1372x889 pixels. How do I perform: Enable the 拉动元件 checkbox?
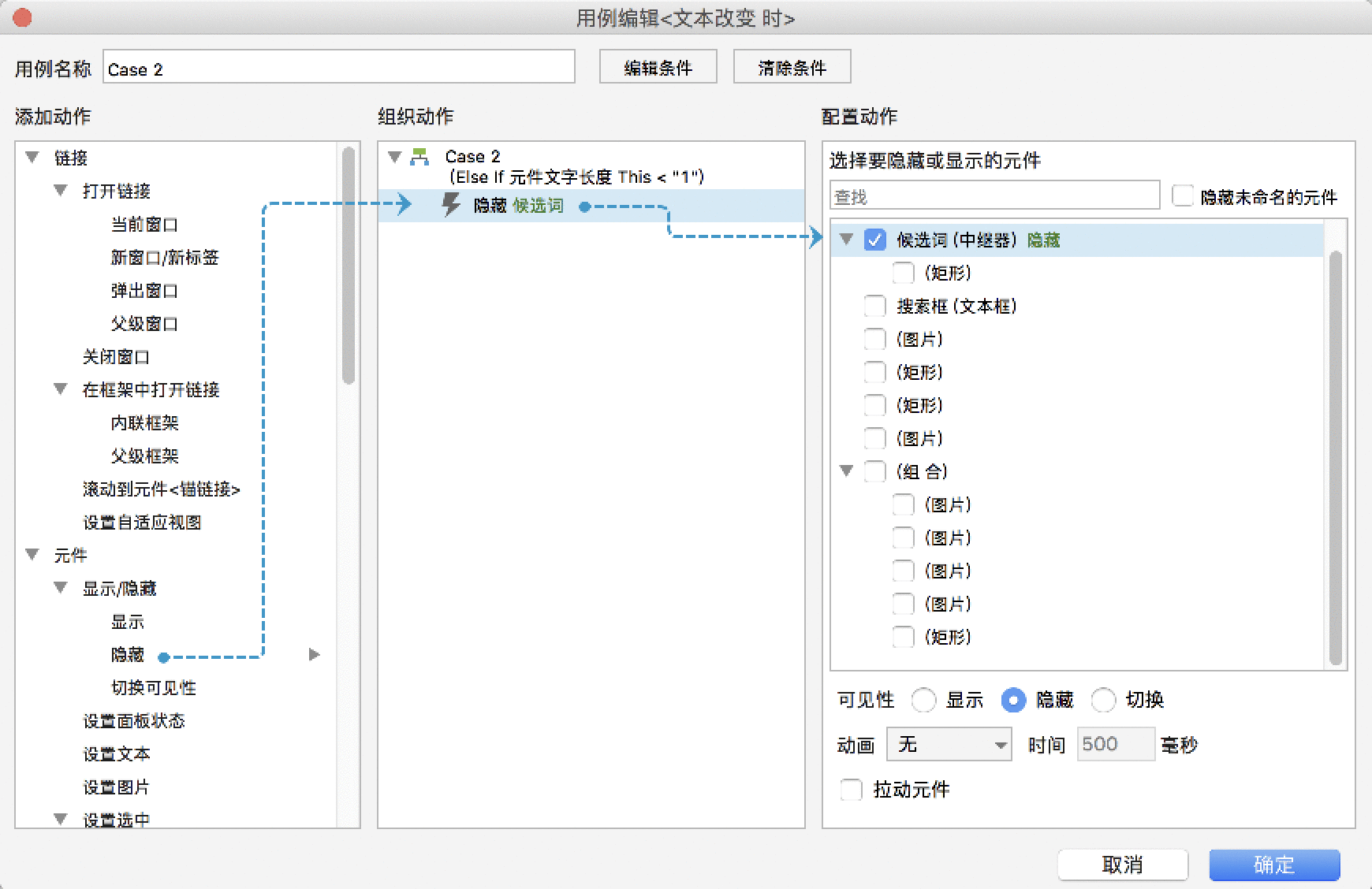coord(851,790)
